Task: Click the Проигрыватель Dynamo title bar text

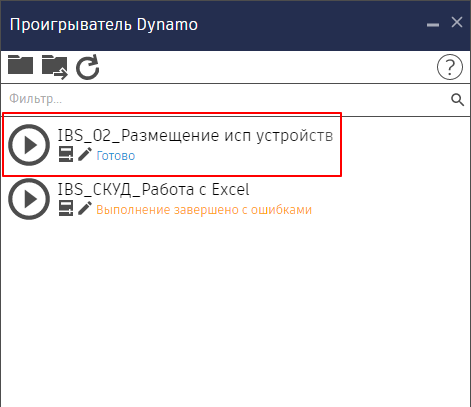Action: coord(104,25)
